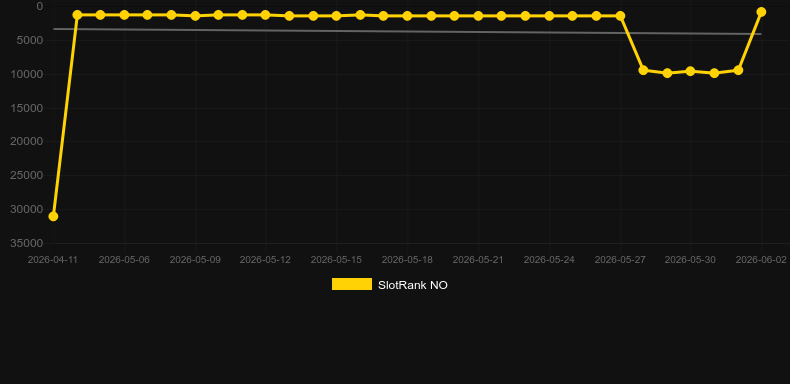Select the final 2026-06-02 data point
Image resolution: width=790 pixels, height=384 pixels.
click(761, 12)
